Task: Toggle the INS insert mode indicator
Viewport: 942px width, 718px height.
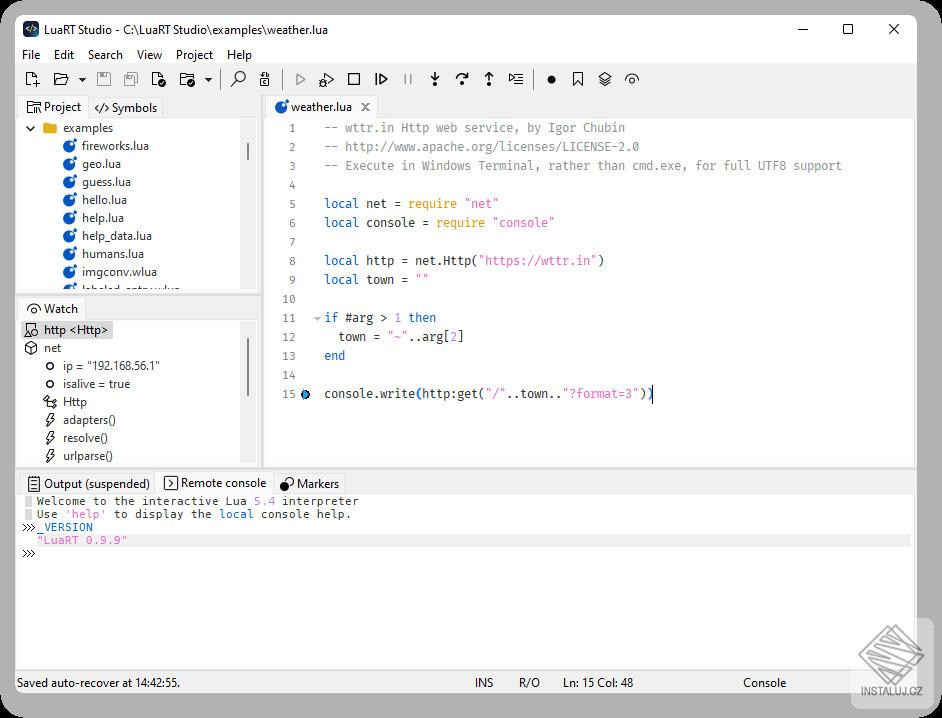Action: point(484,682)
